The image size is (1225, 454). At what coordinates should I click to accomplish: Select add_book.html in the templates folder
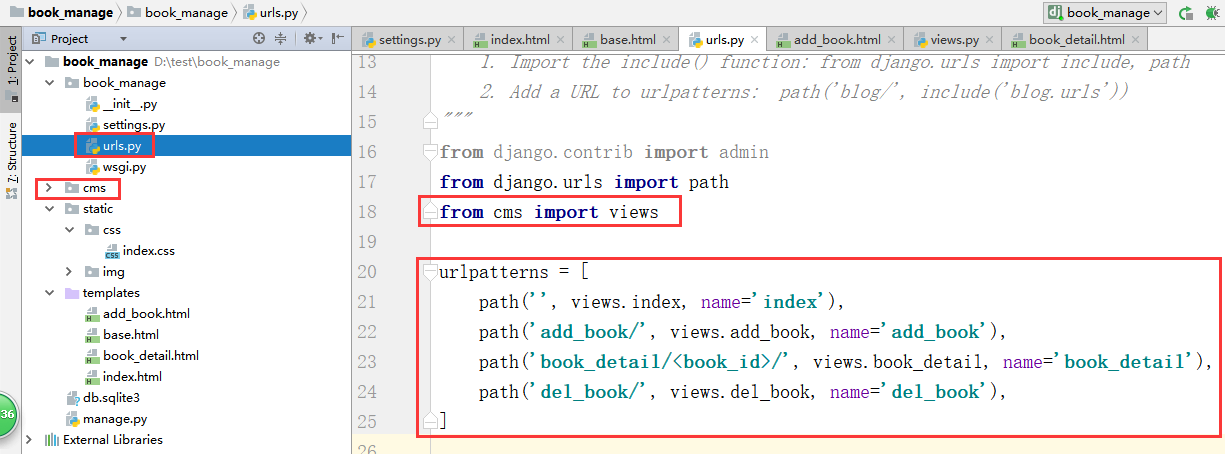coord(137,314)
